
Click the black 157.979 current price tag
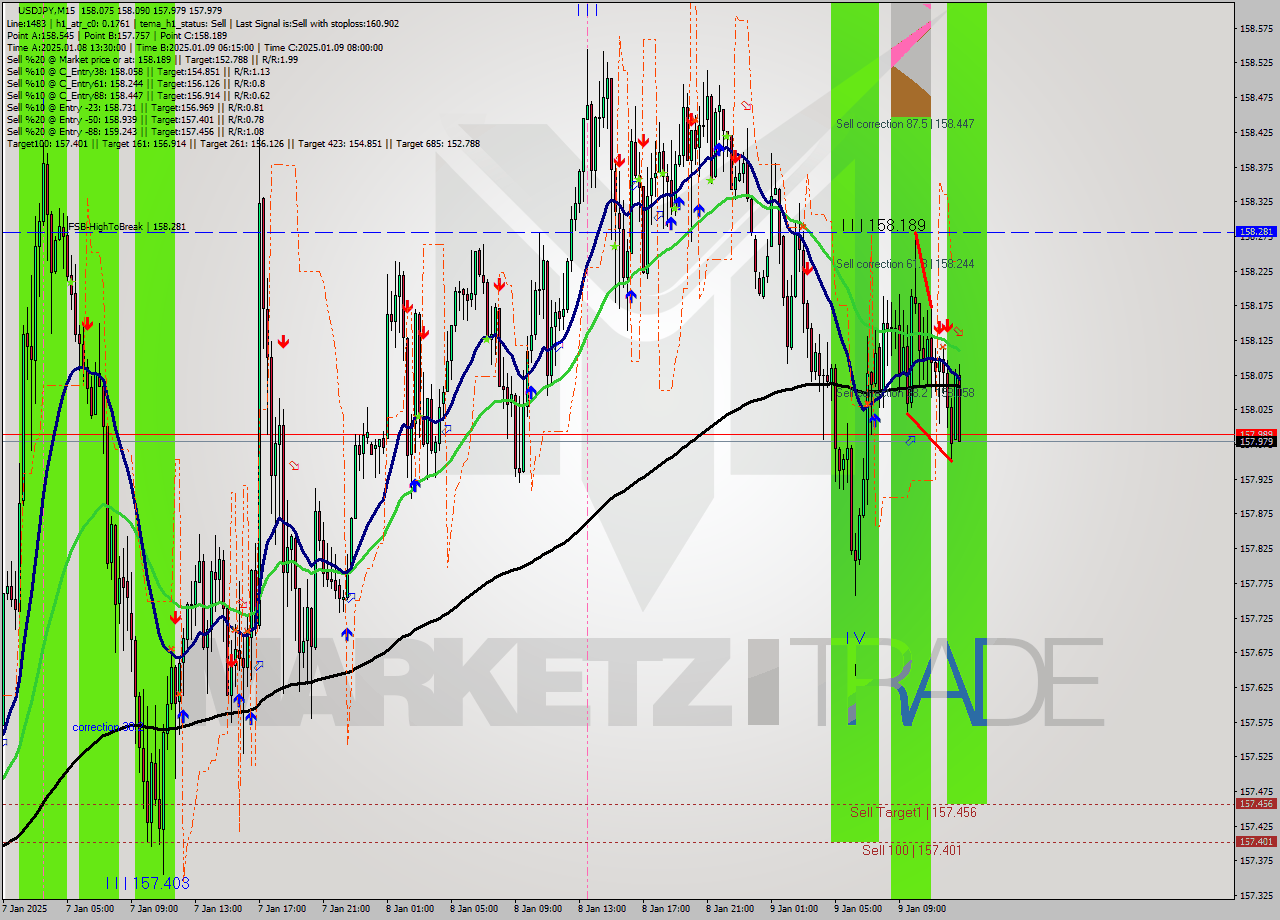point(1256,442)
